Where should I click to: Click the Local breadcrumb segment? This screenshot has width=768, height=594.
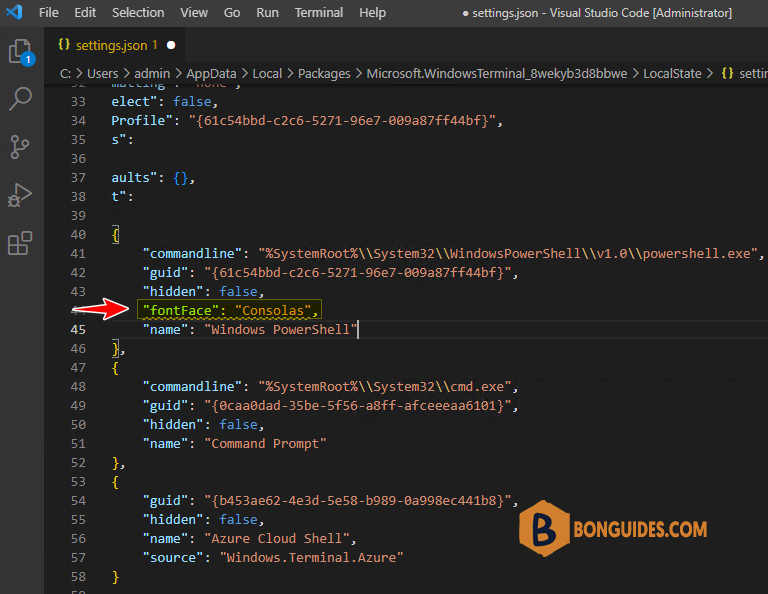point(267,74)
